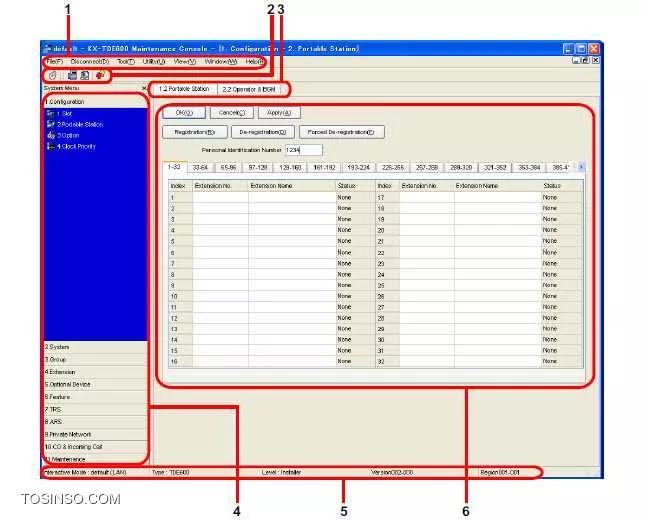
Task: Open the View menu
Action: point(185,62)
